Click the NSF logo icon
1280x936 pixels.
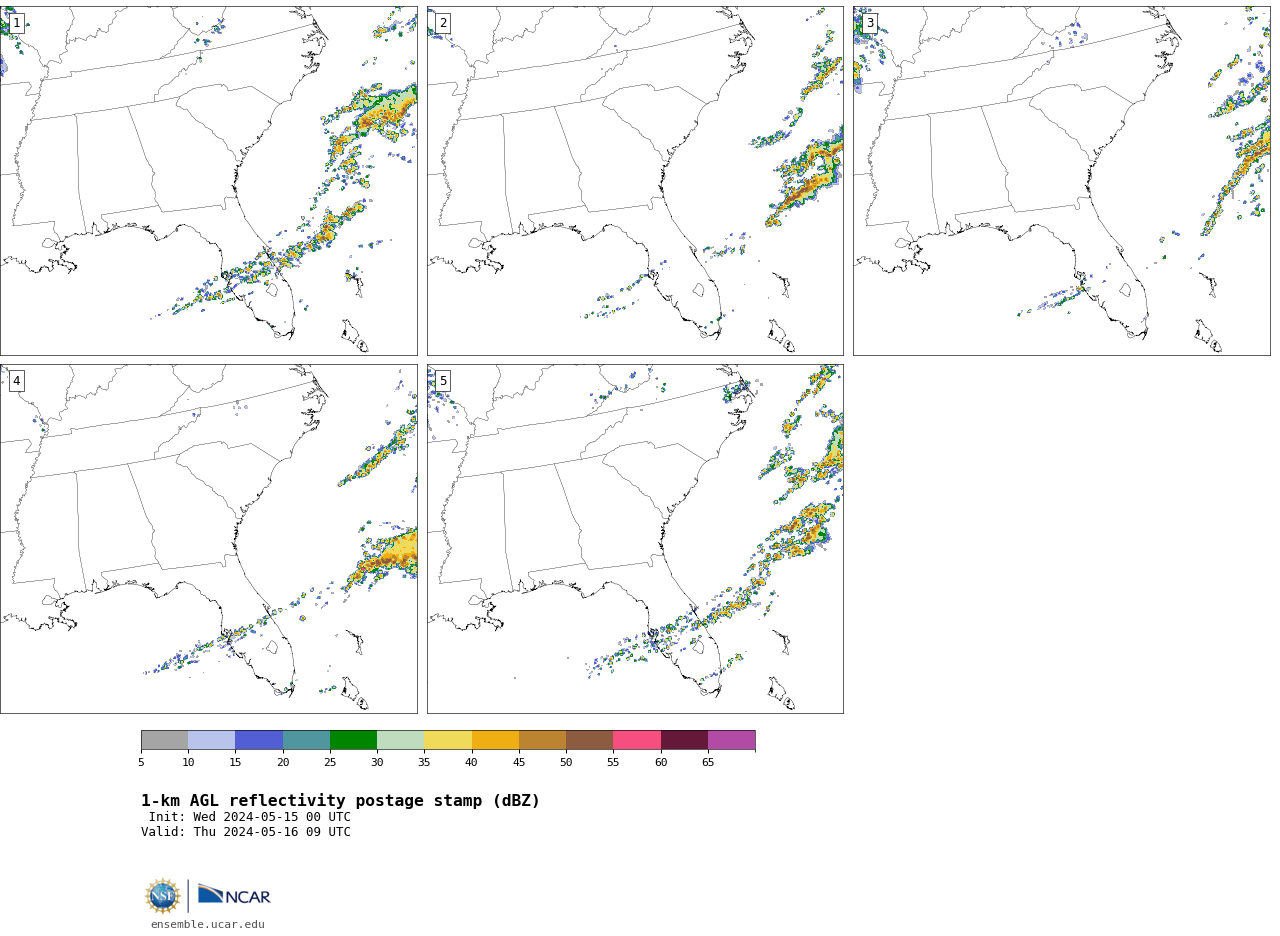(162, 896)
